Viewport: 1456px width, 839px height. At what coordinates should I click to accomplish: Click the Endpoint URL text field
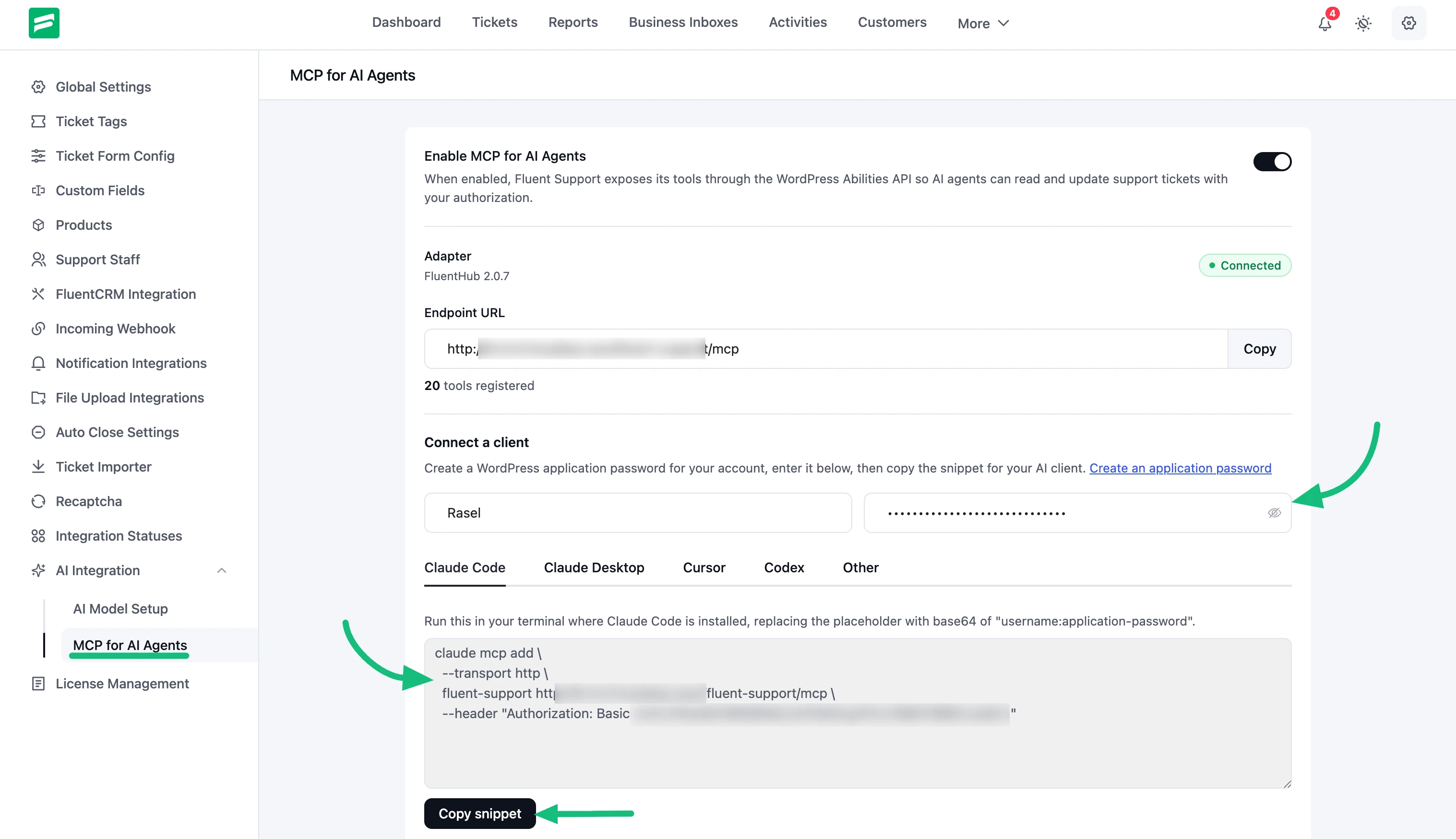click(x=825, y=349)
